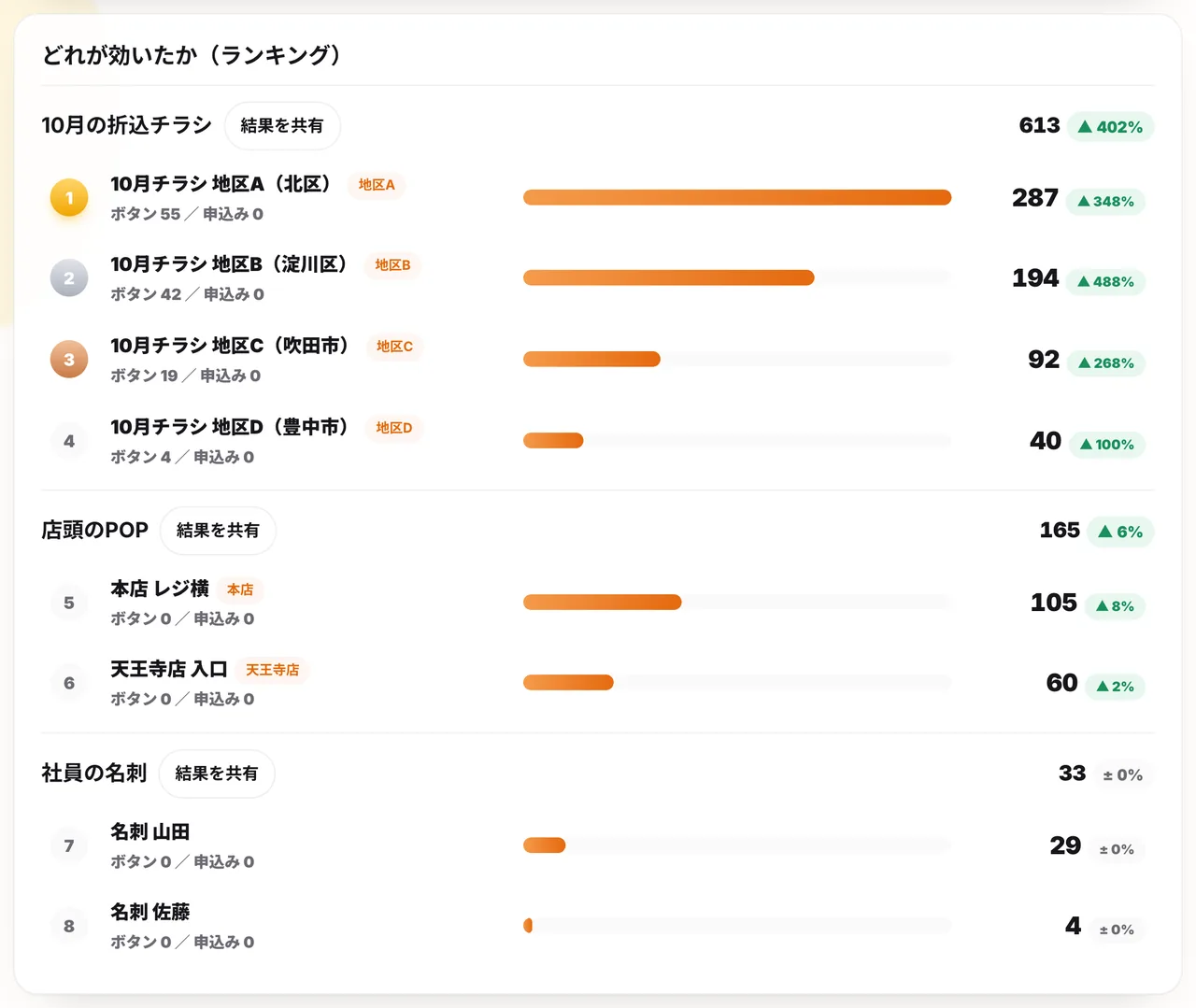The image size is (1196, 1008).
Task: Click the ▲100% growth badge
Action: click(1107, 444)
